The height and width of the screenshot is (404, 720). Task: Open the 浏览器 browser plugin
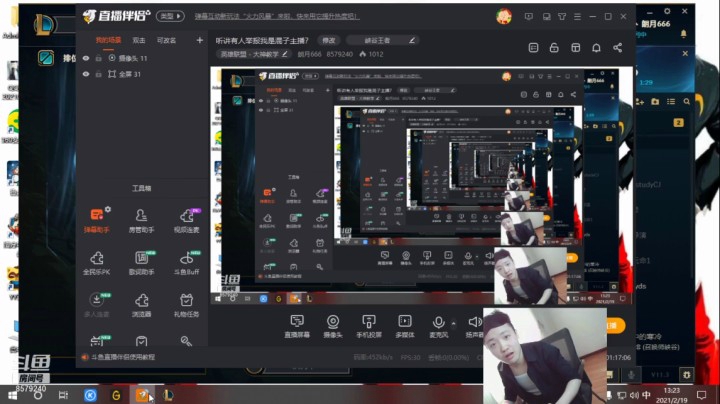click(x=141, y=305)
